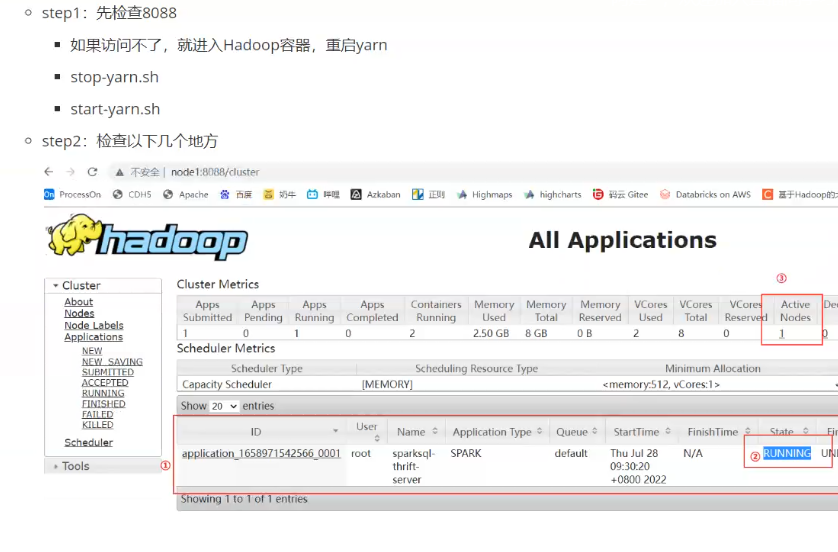Open the Gitee bookmark
838x552 pixels.
tap(620, 195)
